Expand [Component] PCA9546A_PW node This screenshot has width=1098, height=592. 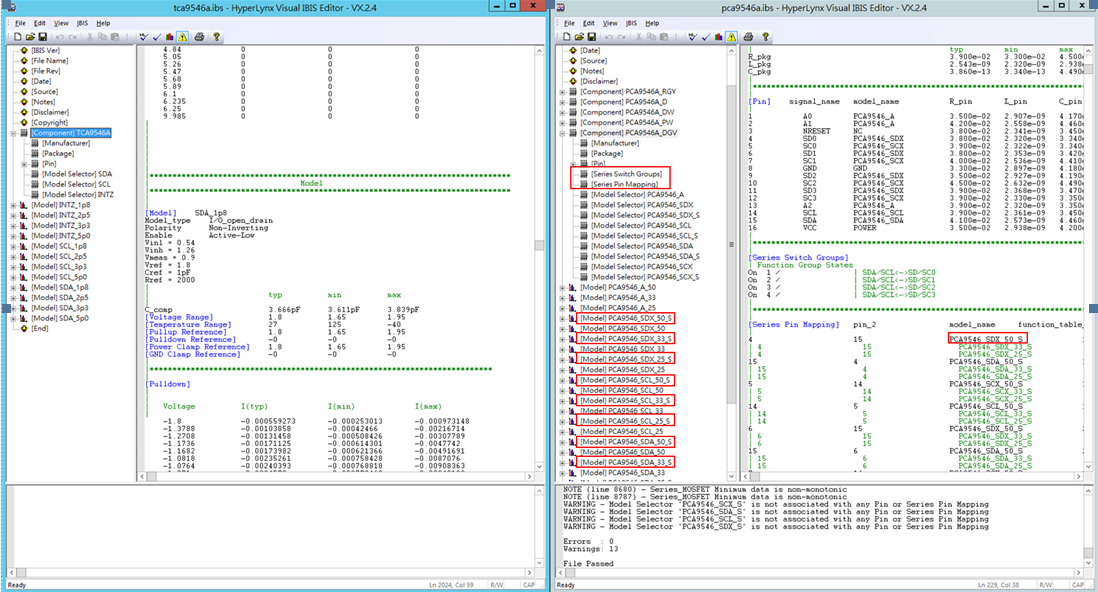click(x=562, y=123)
